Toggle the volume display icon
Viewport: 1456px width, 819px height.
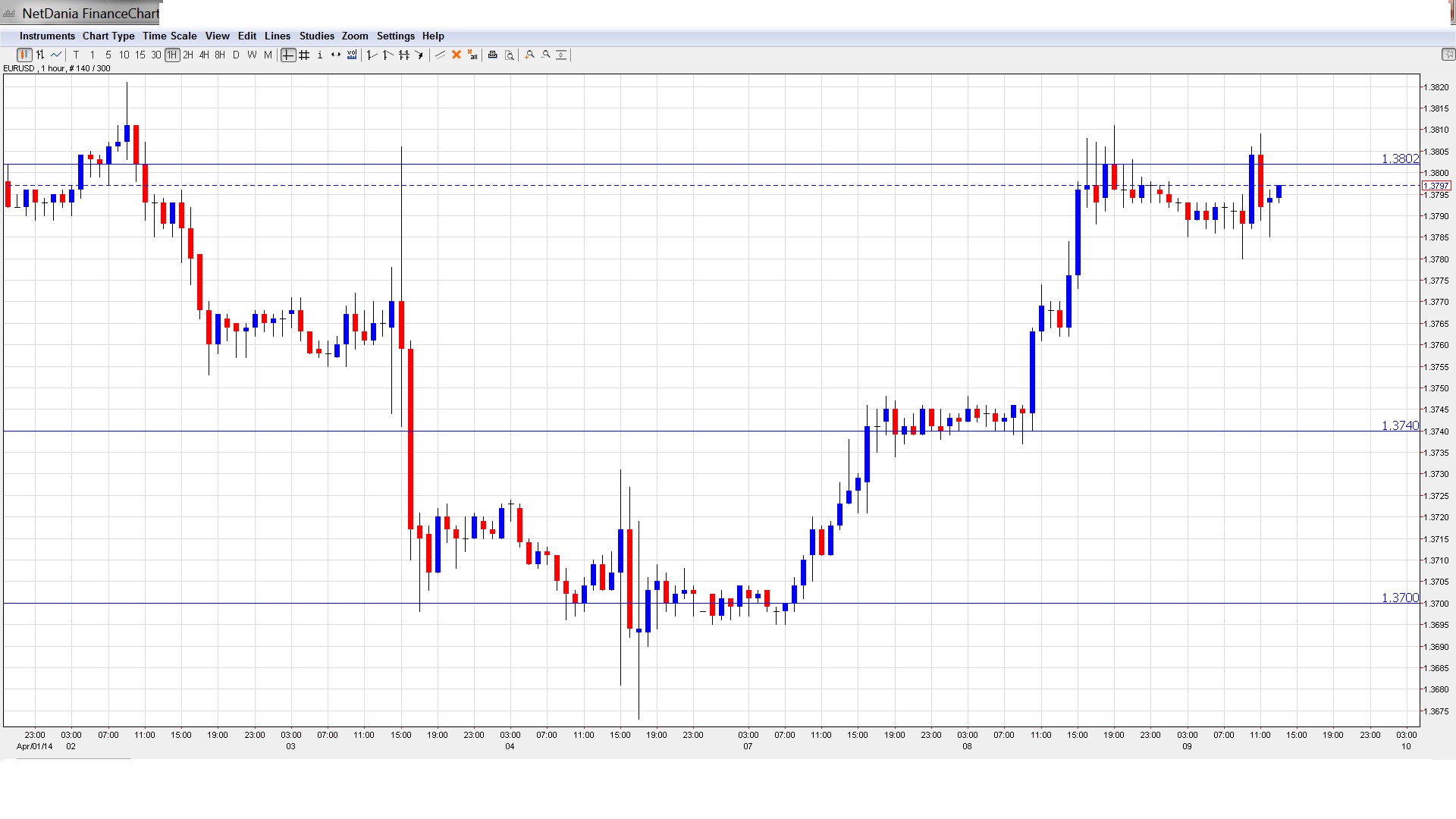(352, 55)
